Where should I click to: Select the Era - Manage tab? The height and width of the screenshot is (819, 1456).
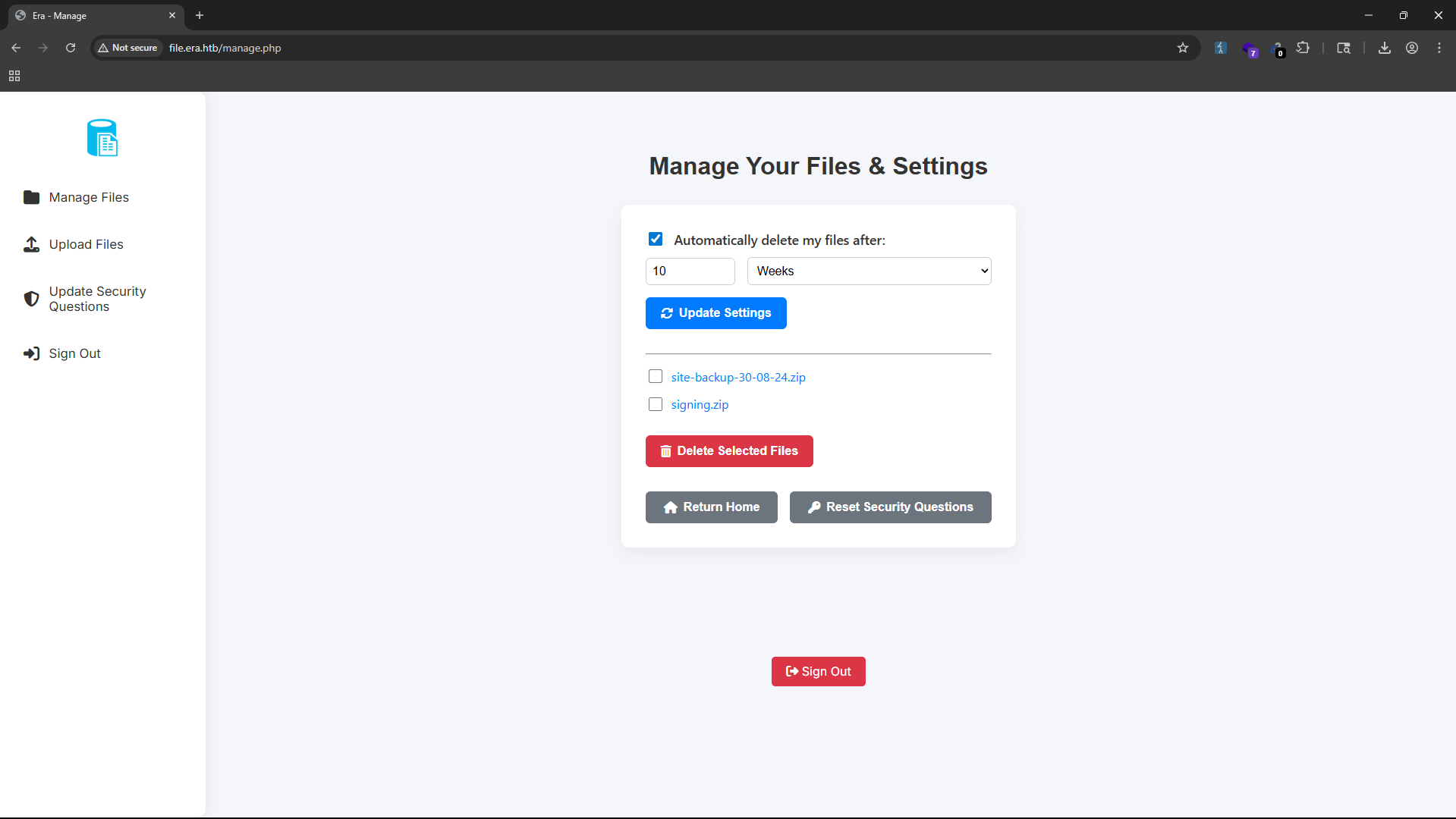pyautogui.click(x=96, y=15)
